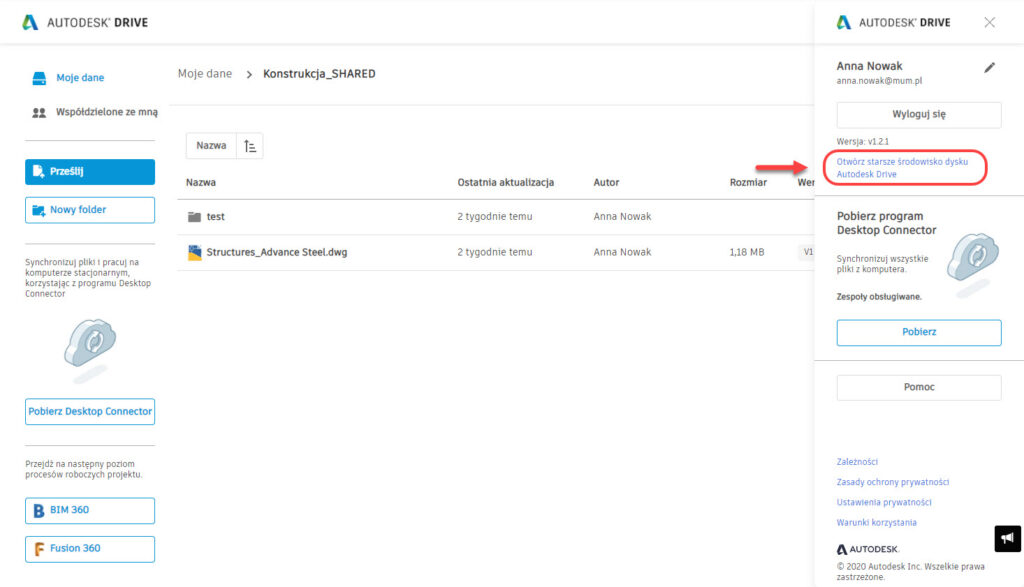Click the sort order toggle icon

[250, 146]
